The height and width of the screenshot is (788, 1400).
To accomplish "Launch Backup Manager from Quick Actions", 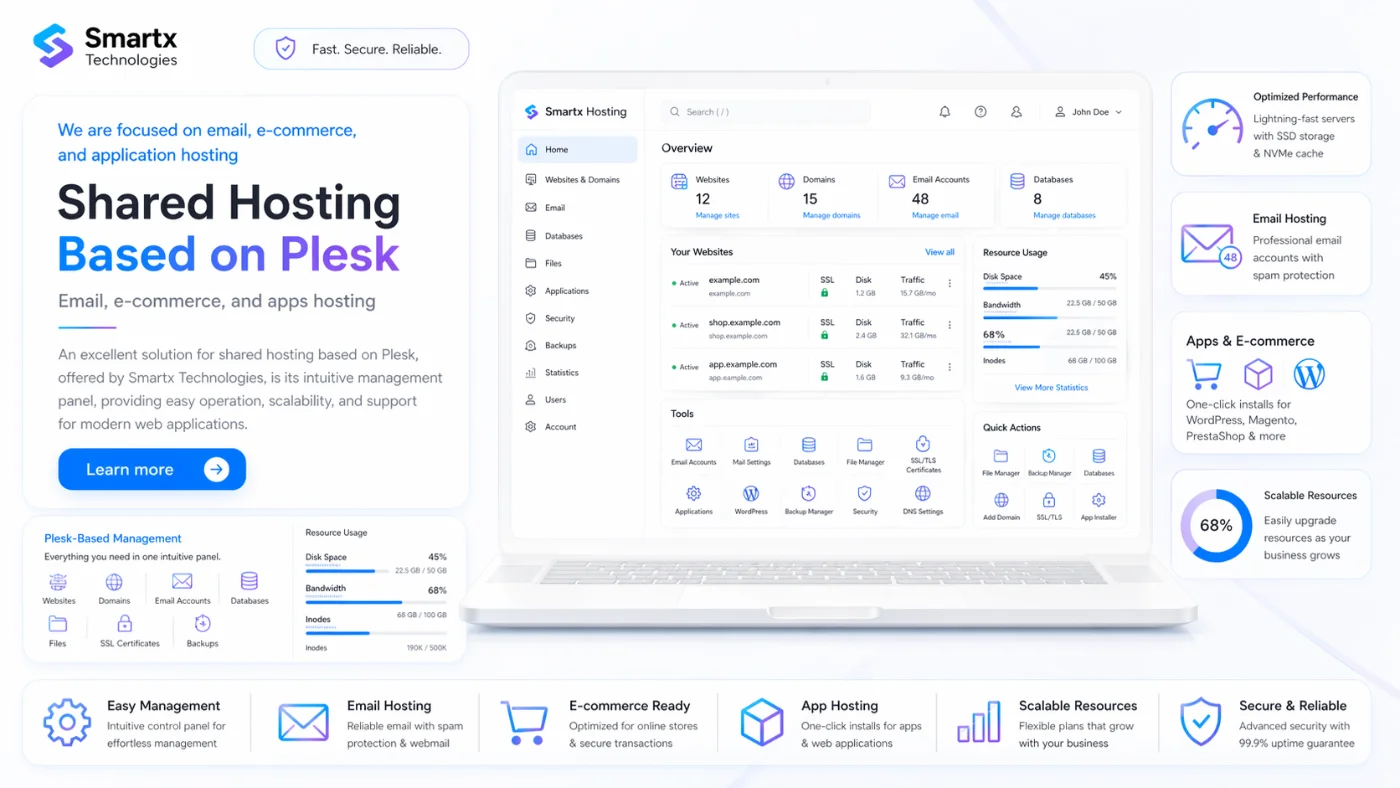I will click(x=1049, y=457).
